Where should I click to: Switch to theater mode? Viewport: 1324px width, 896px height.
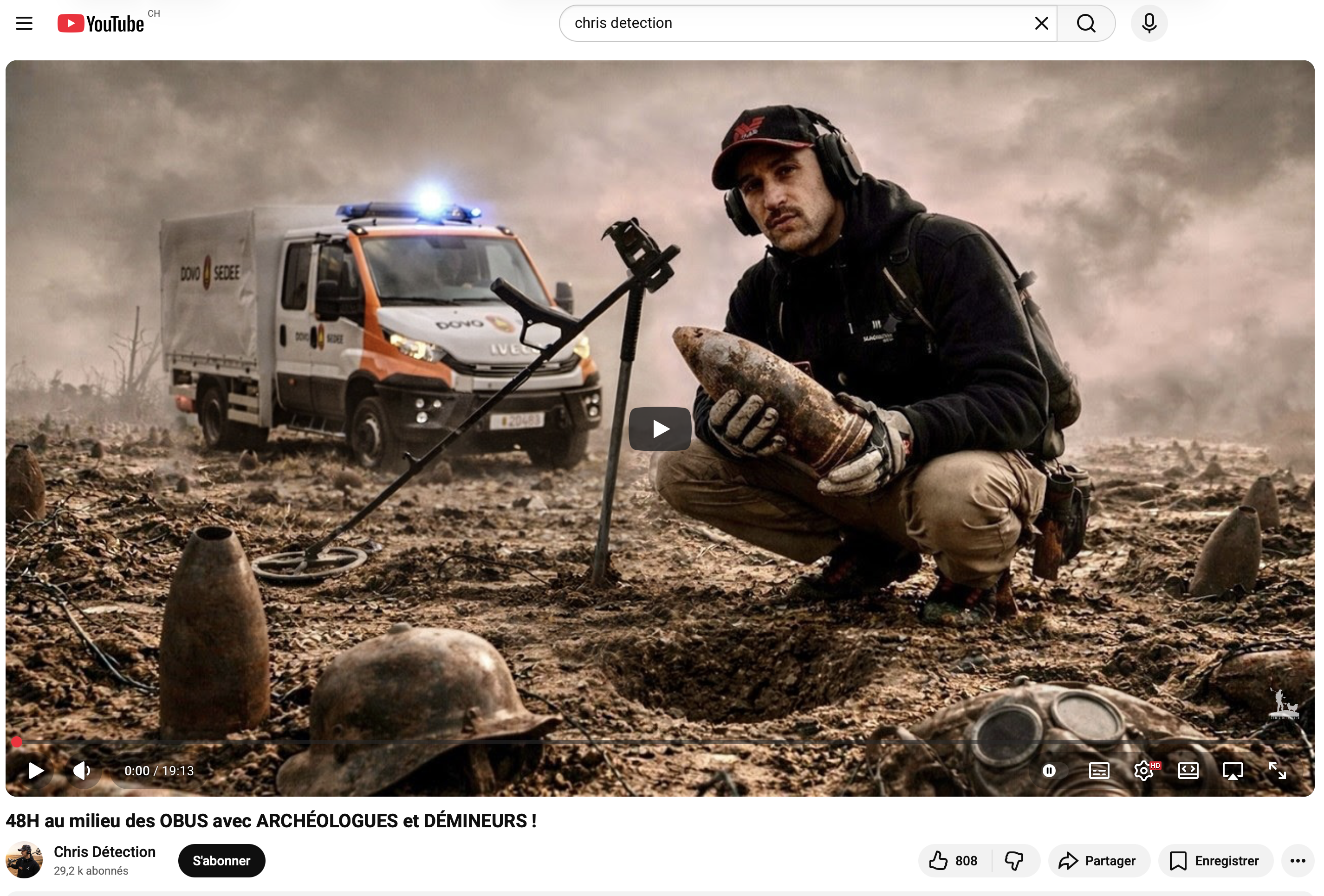[x=1188, y=771]
